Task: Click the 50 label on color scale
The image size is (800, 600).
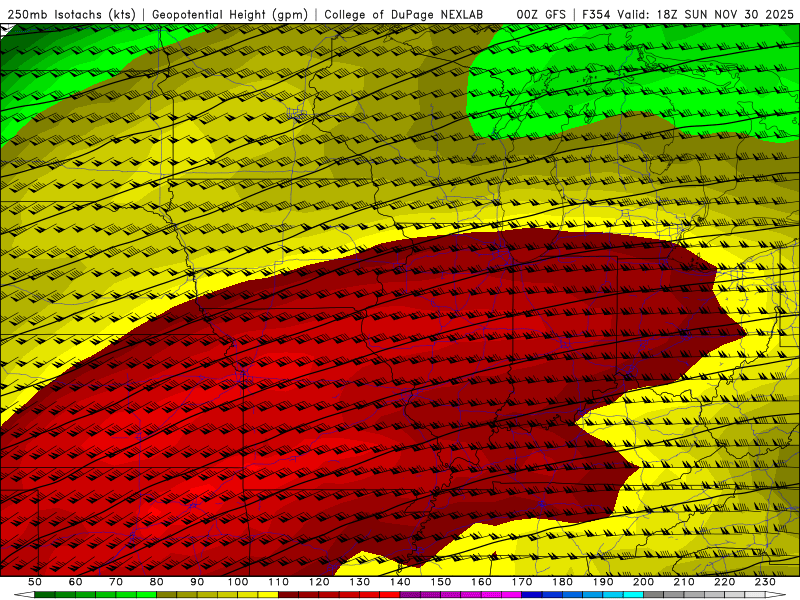Action: pos(34,582)
